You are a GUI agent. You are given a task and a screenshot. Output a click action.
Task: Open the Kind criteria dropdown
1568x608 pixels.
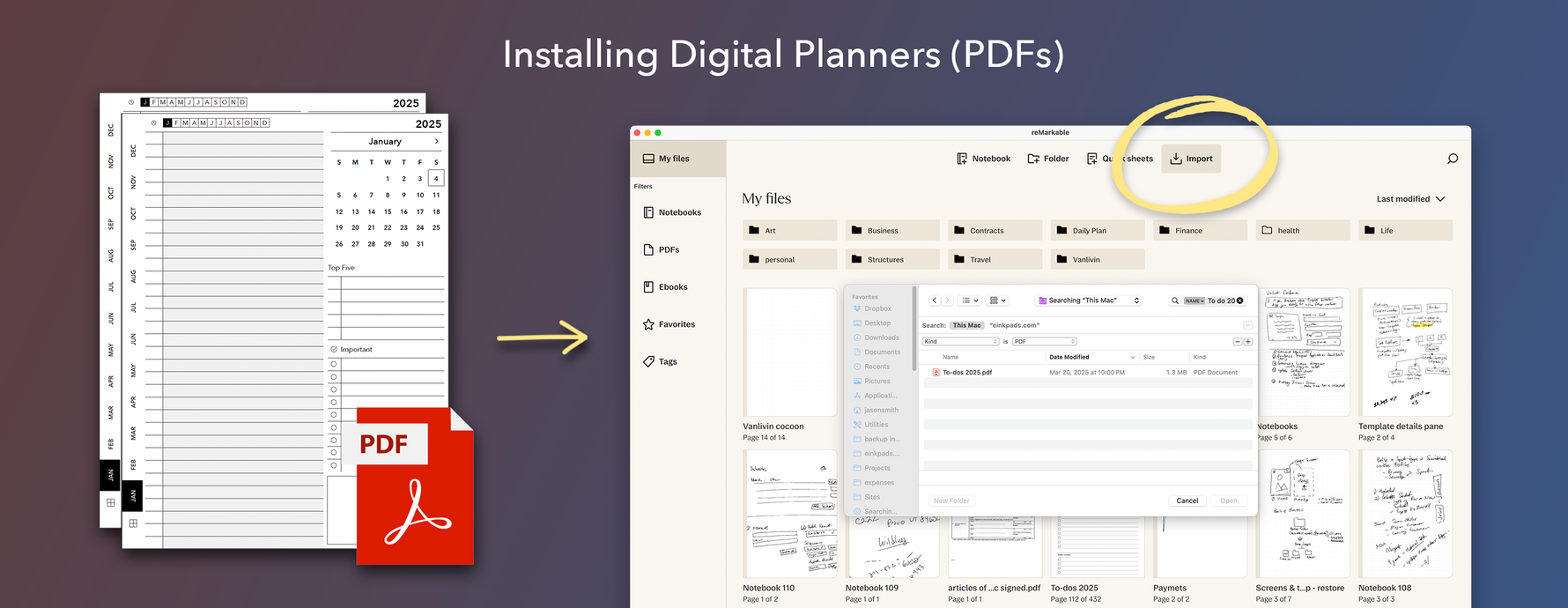[960, 341]
